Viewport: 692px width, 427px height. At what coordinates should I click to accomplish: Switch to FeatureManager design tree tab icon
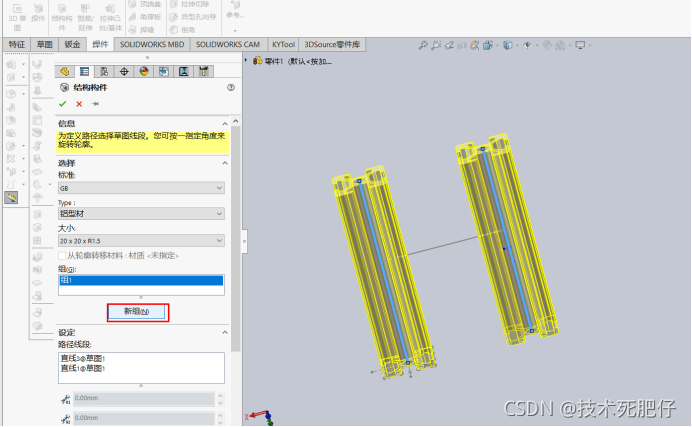click(65, 71)
